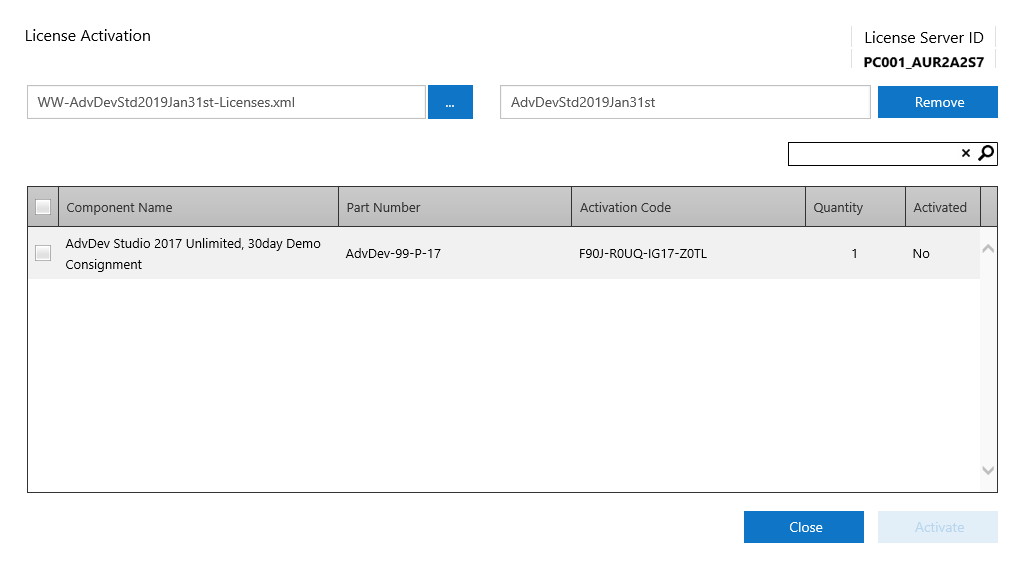Check the AdvDev Studio 2017 row checkbox
The height and width of the screenshot is (565, 1023).
point(43,252)
